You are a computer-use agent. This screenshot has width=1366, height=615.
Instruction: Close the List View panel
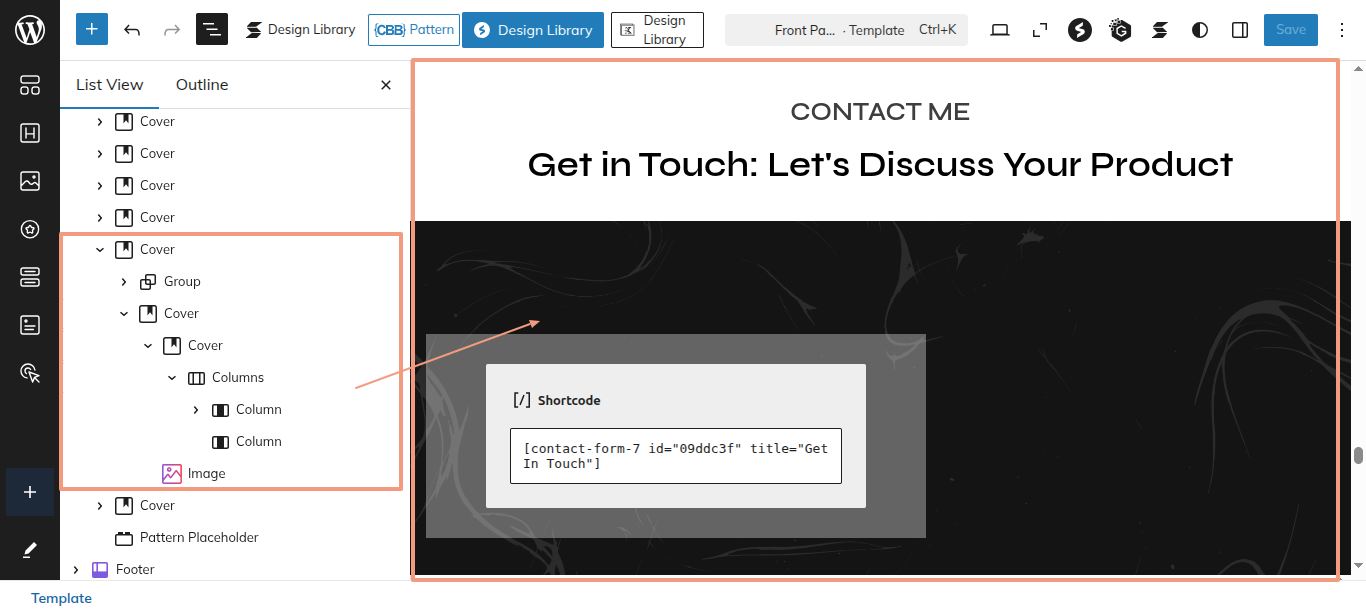386,85
